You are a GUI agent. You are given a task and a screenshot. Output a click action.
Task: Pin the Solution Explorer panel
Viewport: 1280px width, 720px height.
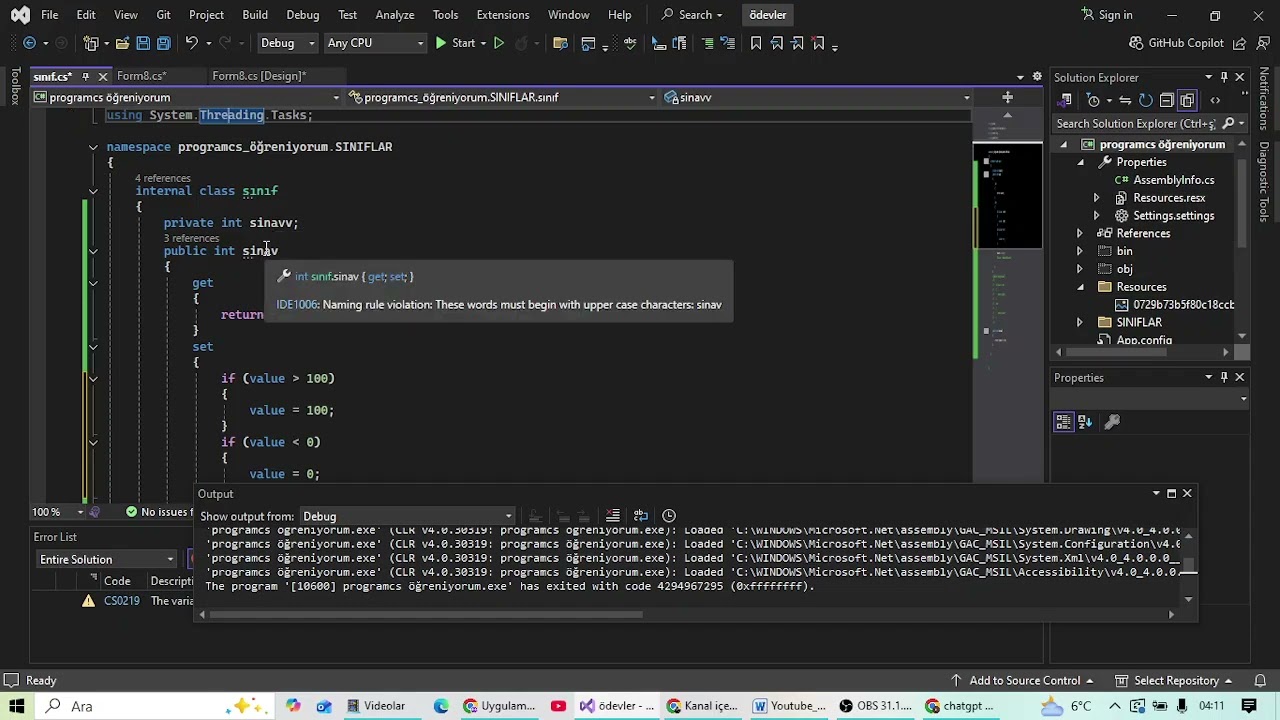[1224, 77]
